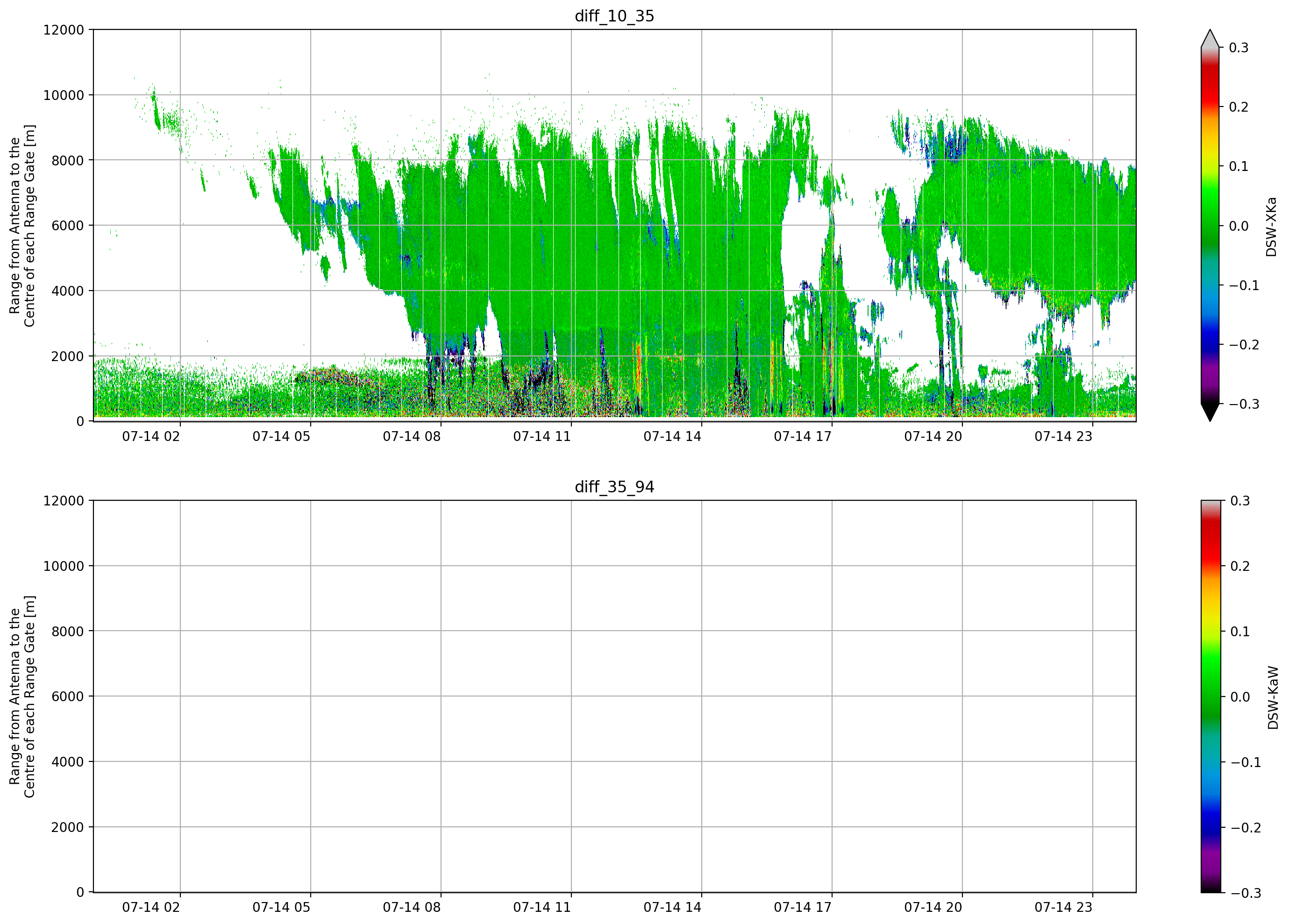Screen dimensions: 1289x924
Task: Click the 10000 y-tick of diff_35_94
Action: [x=64, y=566]
